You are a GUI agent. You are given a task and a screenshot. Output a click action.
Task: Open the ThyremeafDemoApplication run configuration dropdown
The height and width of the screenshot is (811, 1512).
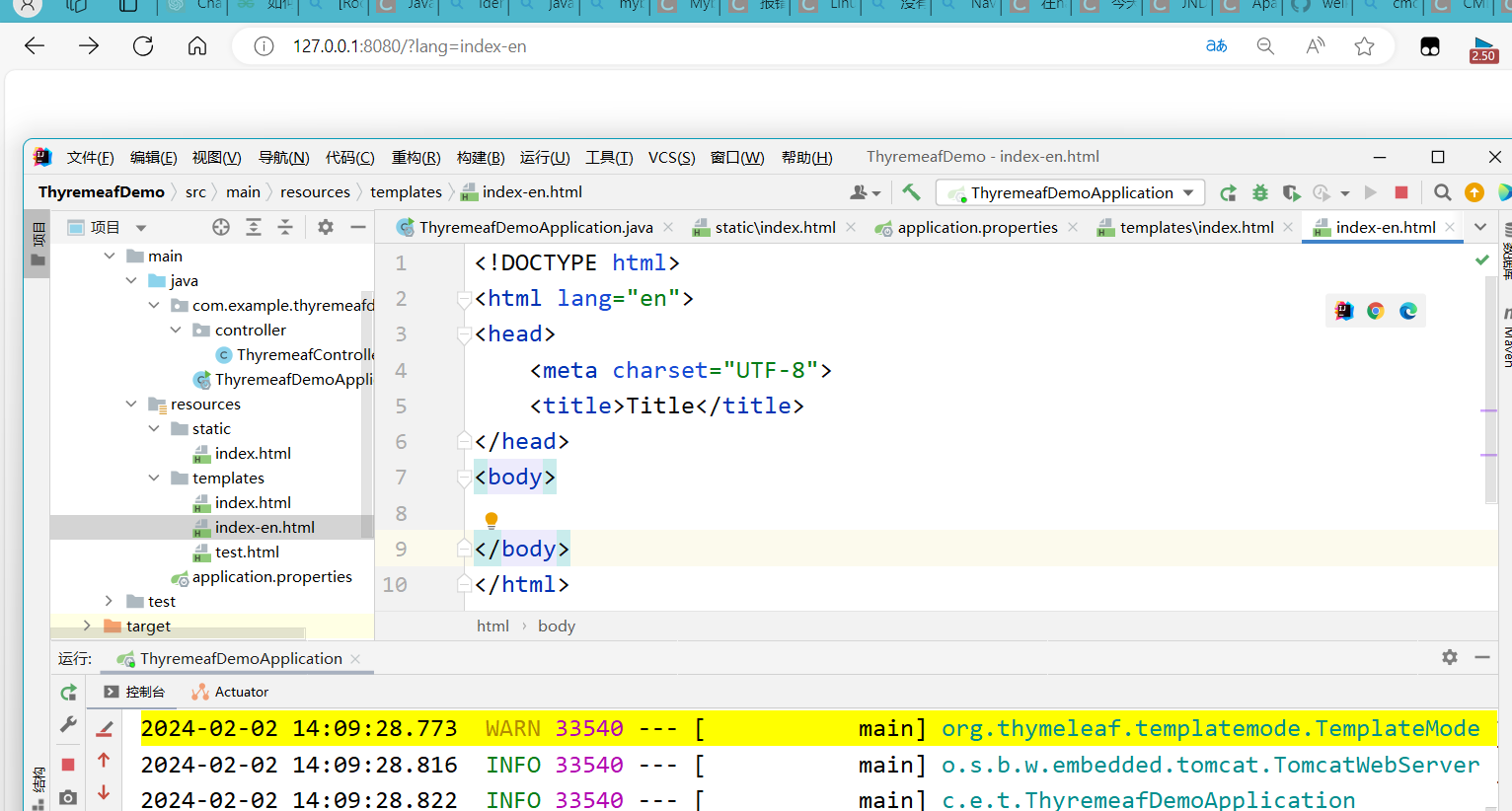tap(1069, 192)
